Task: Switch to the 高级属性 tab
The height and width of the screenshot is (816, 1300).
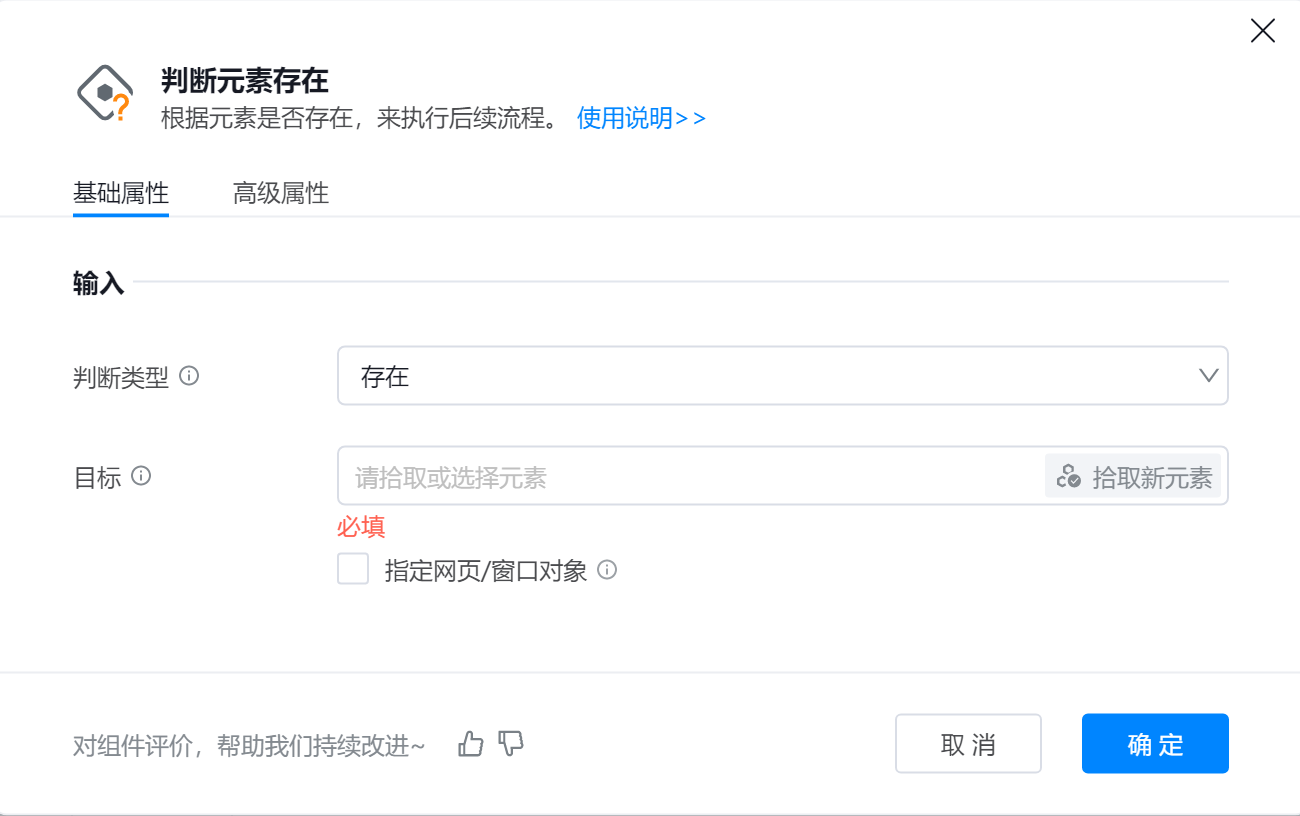Action: click(281, 193)
